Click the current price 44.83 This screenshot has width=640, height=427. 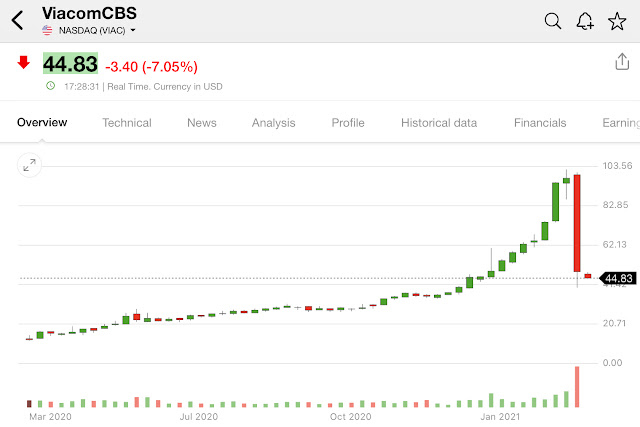tap(71, 64)
